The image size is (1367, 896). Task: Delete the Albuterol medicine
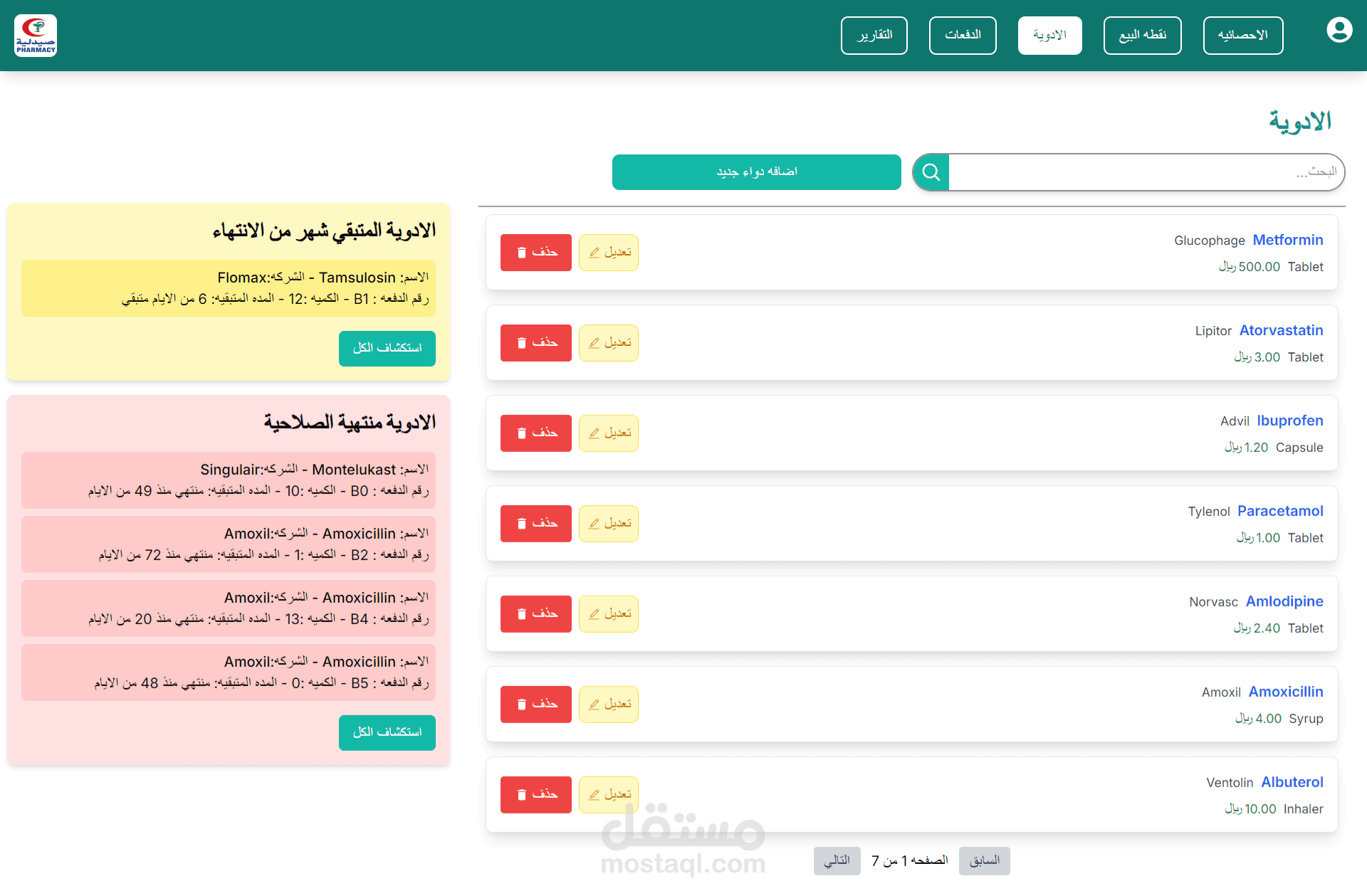tap(536, 795)
